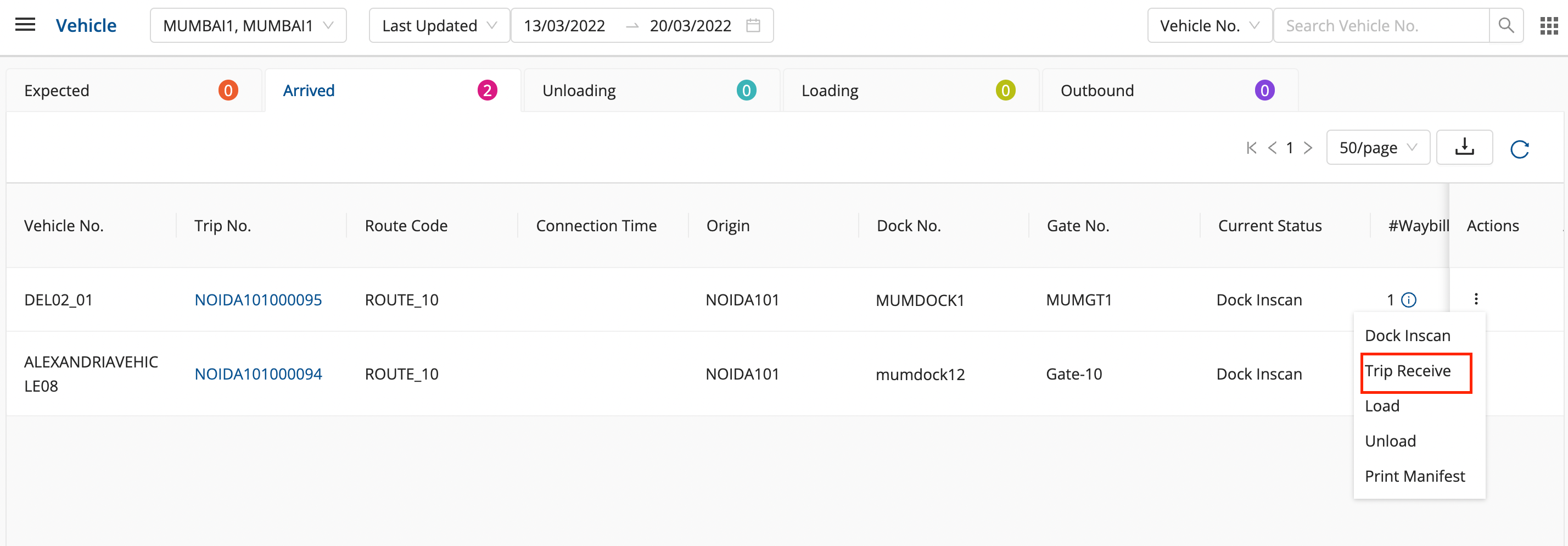Click the search magnifier icon

(x=1505, y=26)
